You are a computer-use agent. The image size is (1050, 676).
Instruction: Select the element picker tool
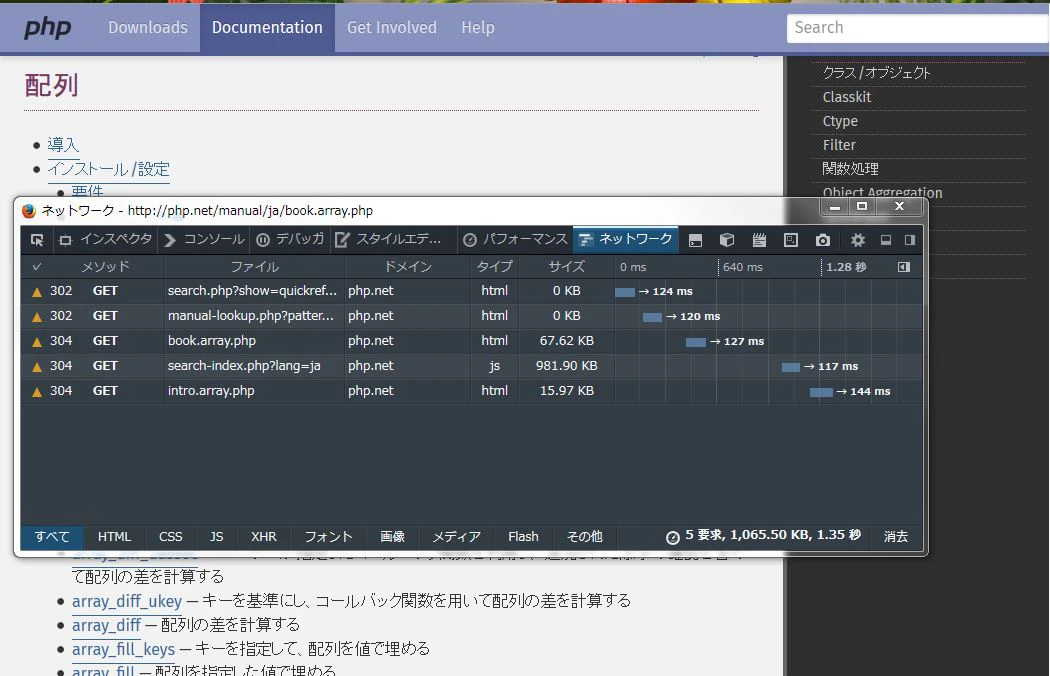pos(37,240)
